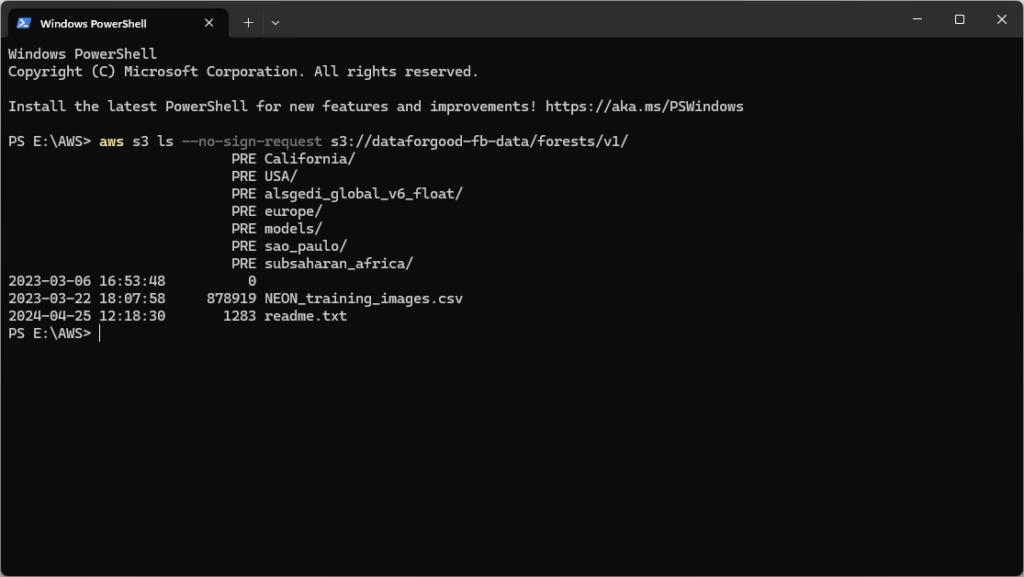1024x577 pixels.
Task: Expand the new tab profile dropdown
Action: [x=275, y=22]
